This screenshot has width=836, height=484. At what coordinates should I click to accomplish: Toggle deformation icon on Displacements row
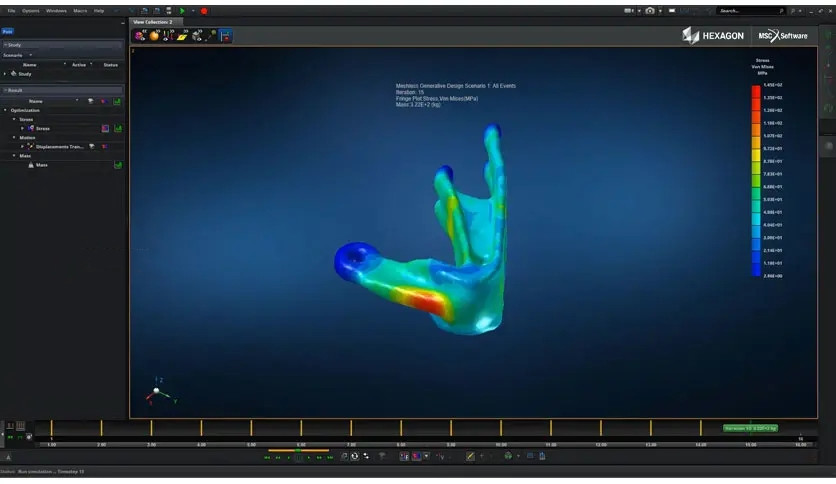92,147
